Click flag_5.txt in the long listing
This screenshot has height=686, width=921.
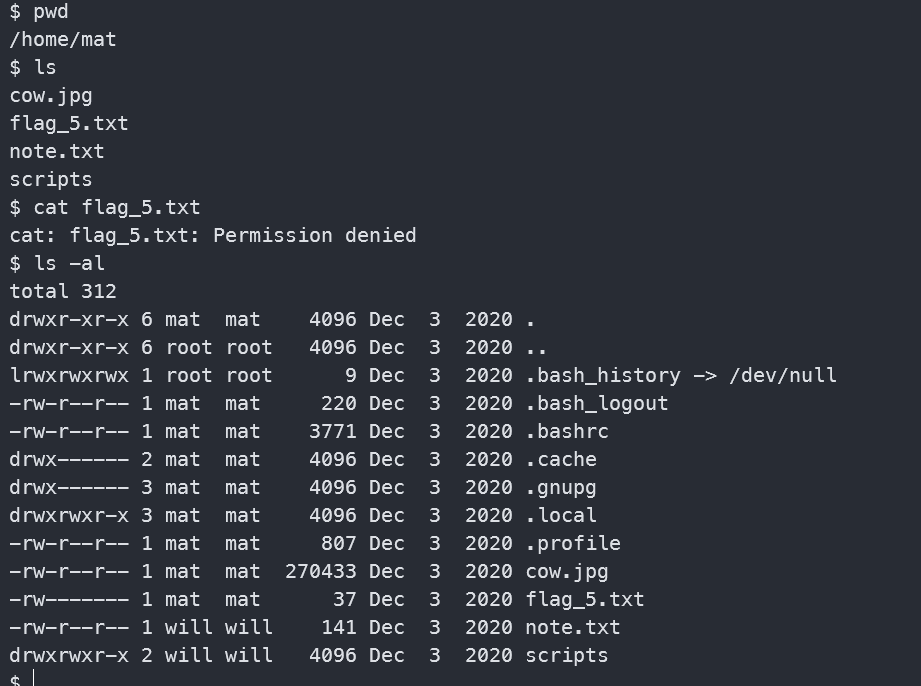click(585, 600)
